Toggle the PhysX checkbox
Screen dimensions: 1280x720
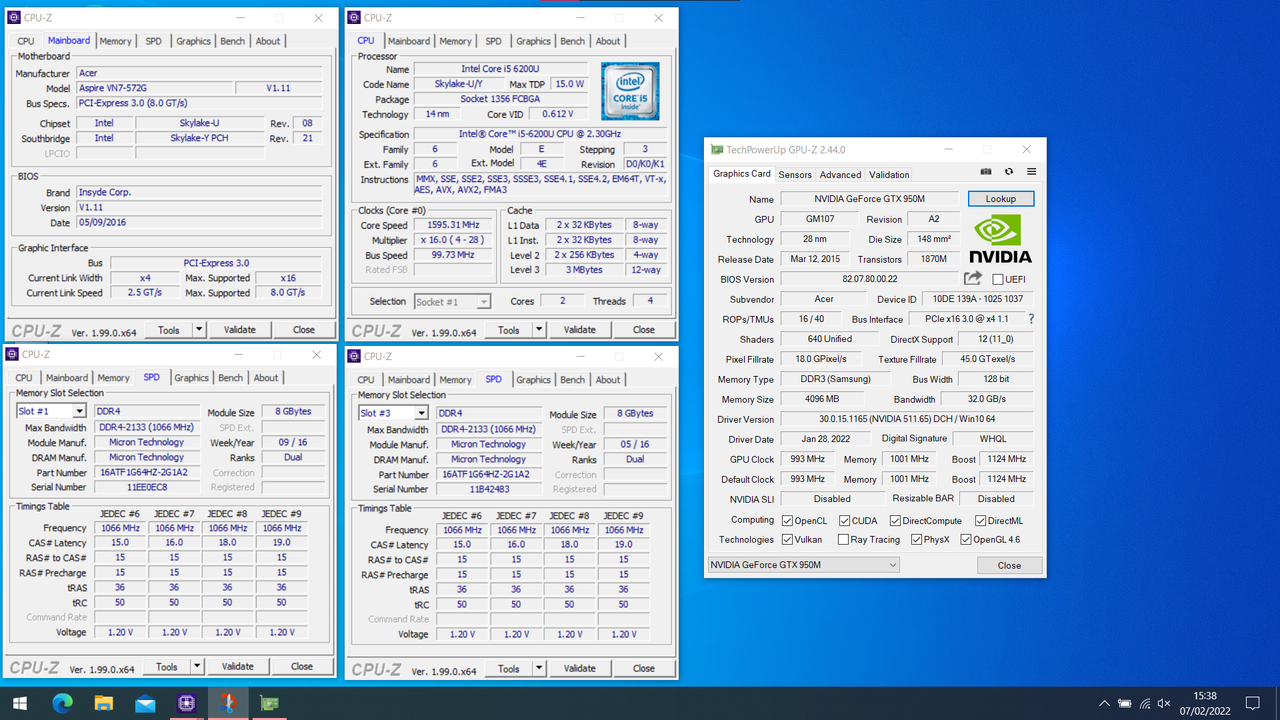pos(916,539)
